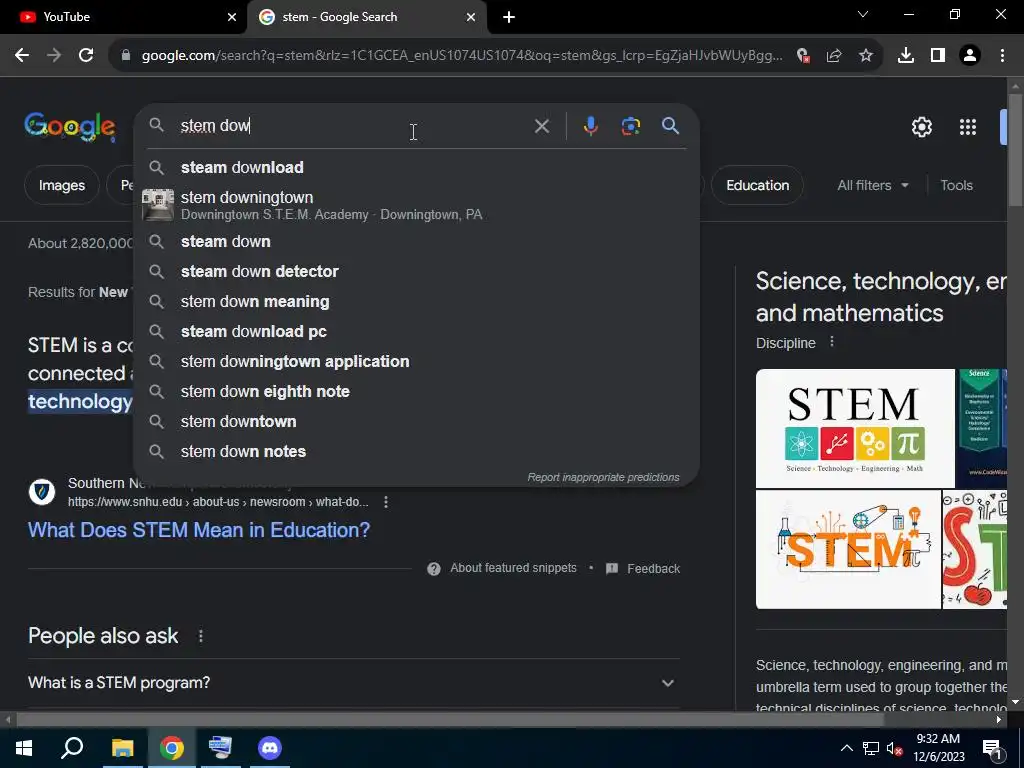Open What Does STEM Mean in Education?
The width and height of the screenshot is (1024, 768).
pyautogui.click(x=199, y=530)
